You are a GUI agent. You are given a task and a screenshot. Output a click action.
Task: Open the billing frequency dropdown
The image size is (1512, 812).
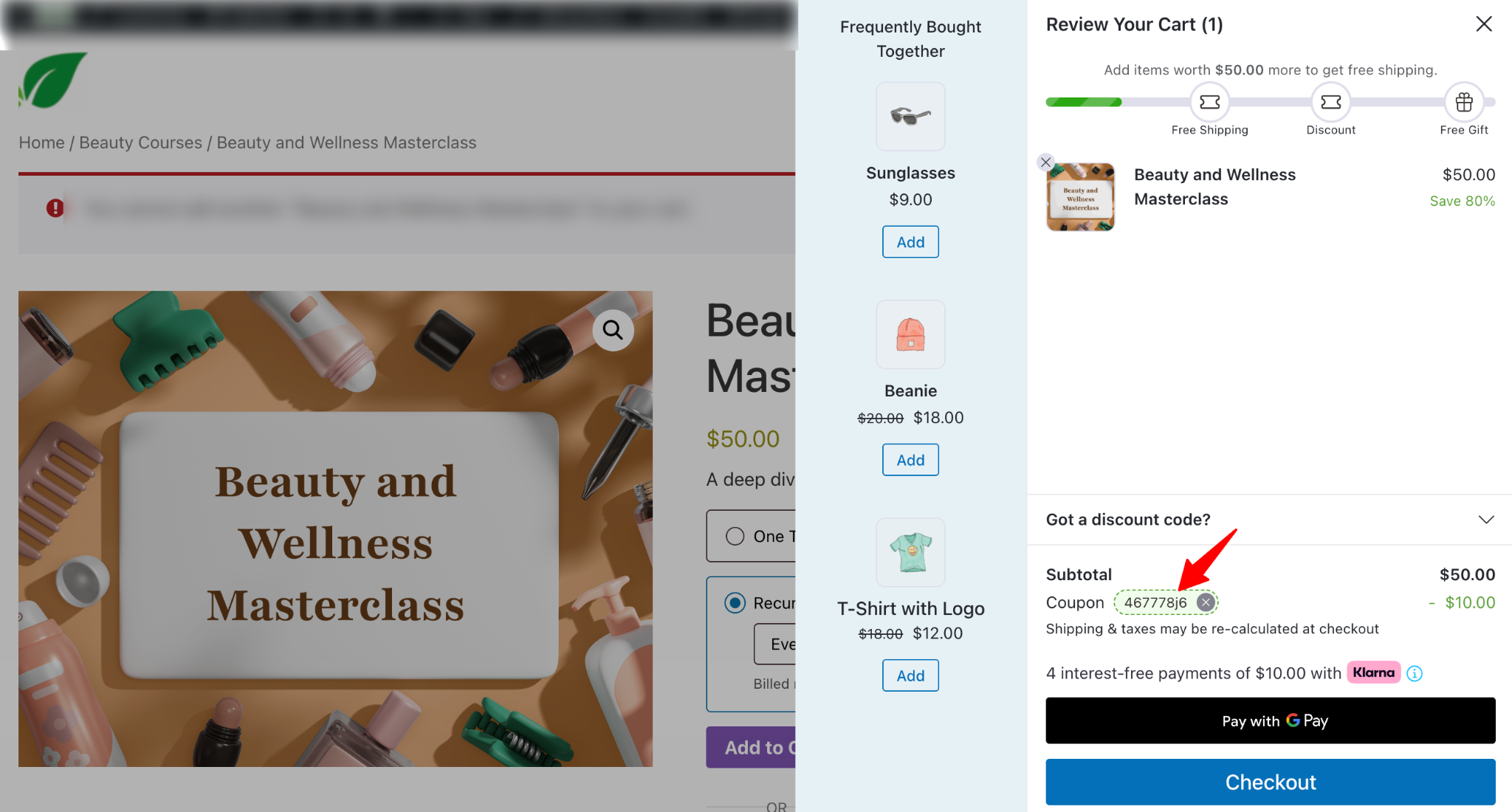pos(775,644)
